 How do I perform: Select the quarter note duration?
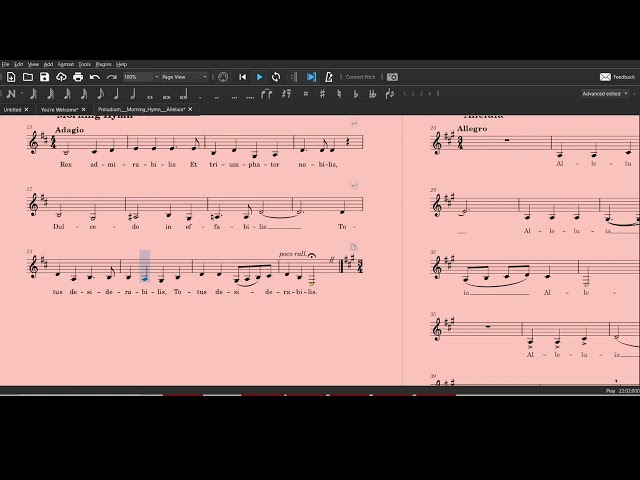pos(117,94)
